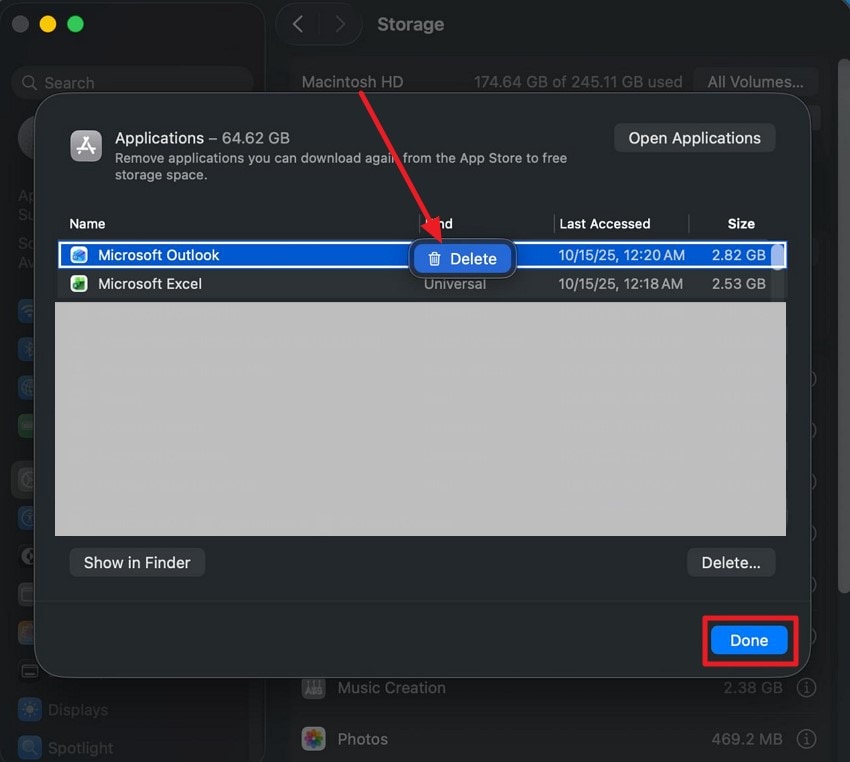Open the All Volumes dropdown
This screenshot has width=850, height=762.
755,81
